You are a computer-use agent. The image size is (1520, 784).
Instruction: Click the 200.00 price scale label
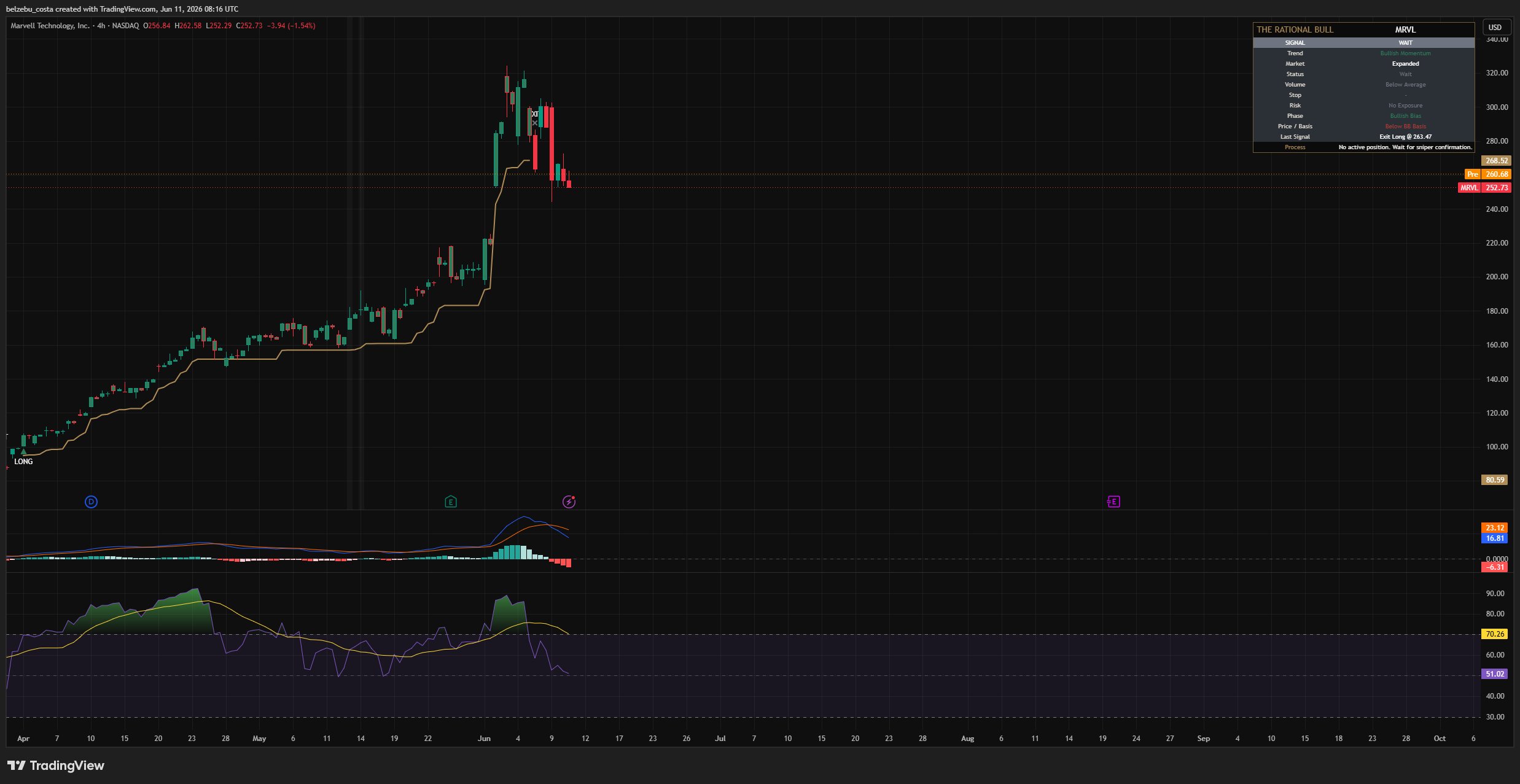(x=1497, y=277)
